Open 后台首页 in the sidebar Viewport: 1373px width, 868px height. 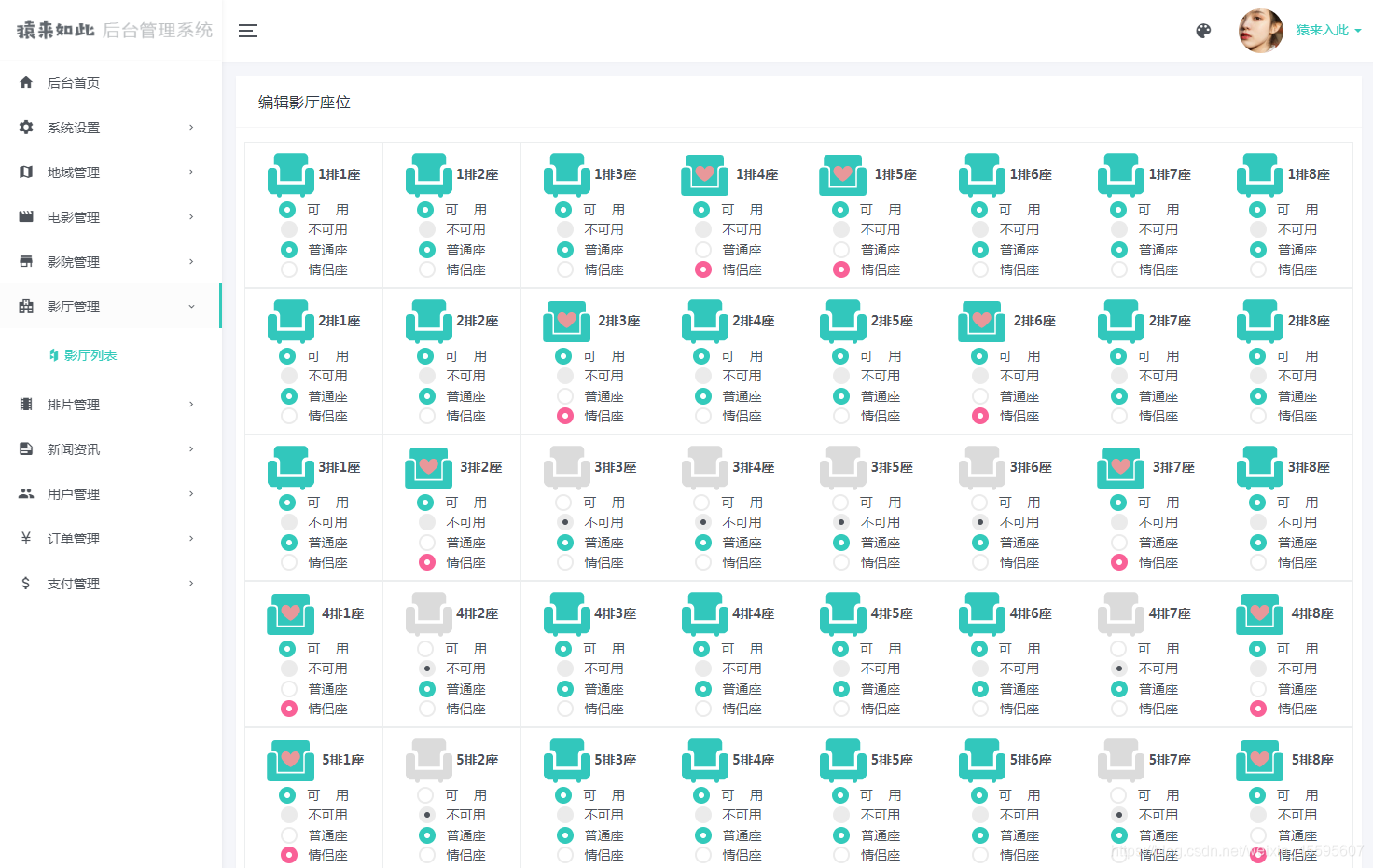[x=110, y=83]
